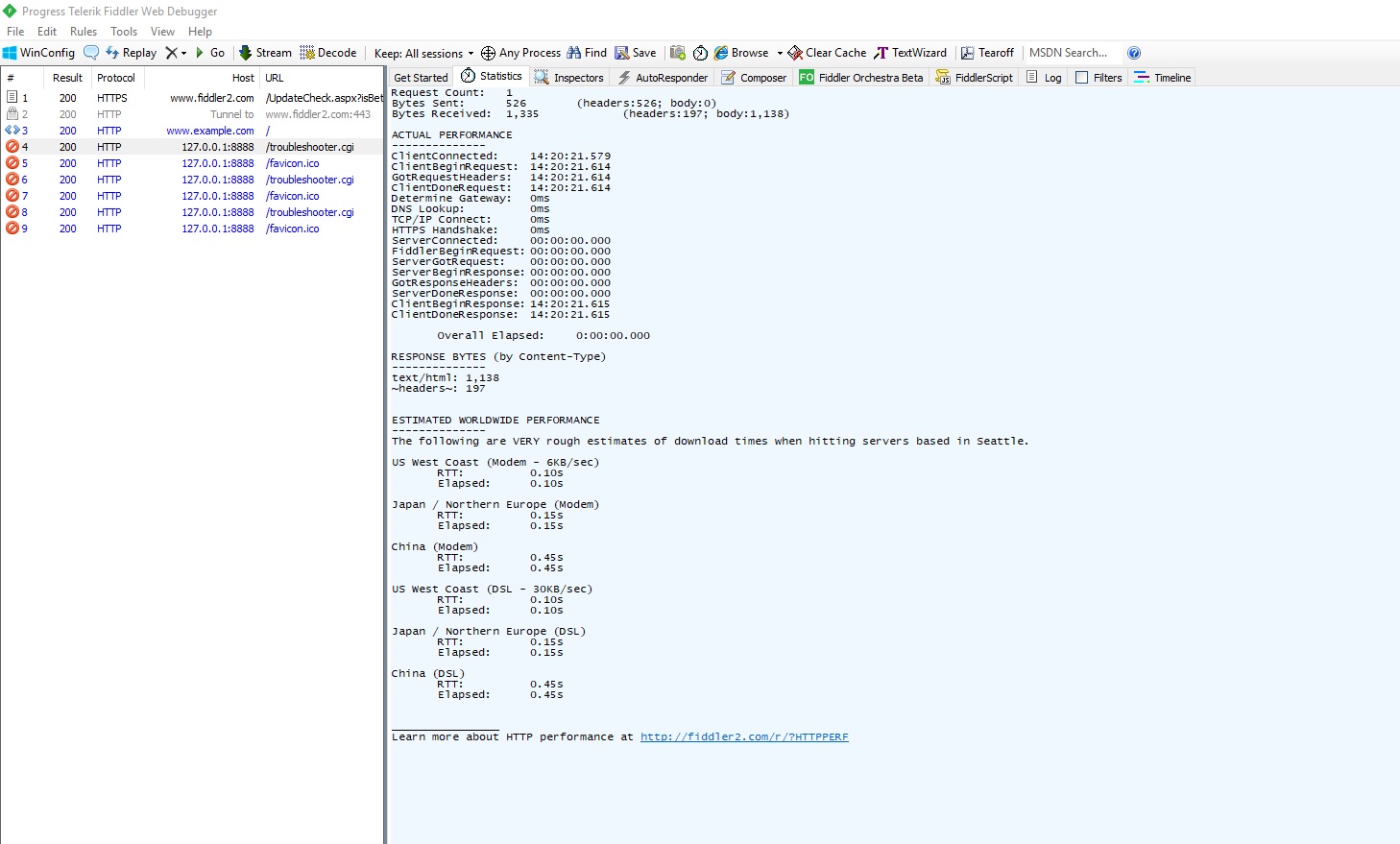Tick the Filters tab checkbox
The height and width of the screenshot is (844, 1400).
pyautogui.click(x=1082, y=78)
